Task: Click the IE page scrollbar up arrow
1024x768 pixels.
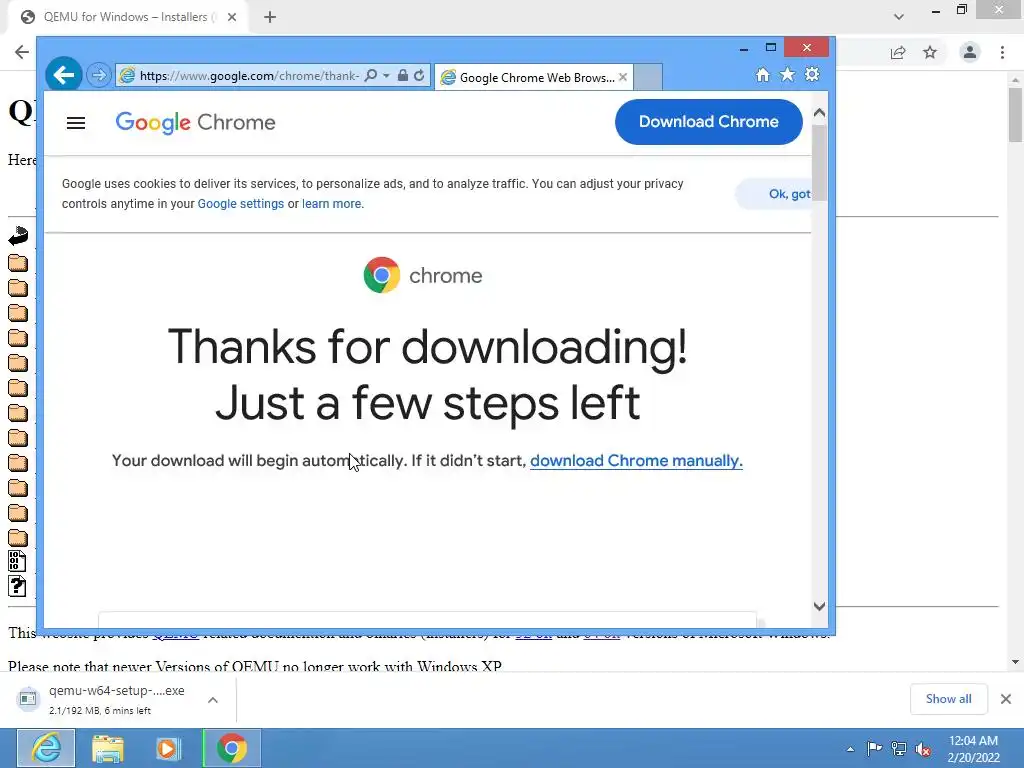Action: (820, 112)
